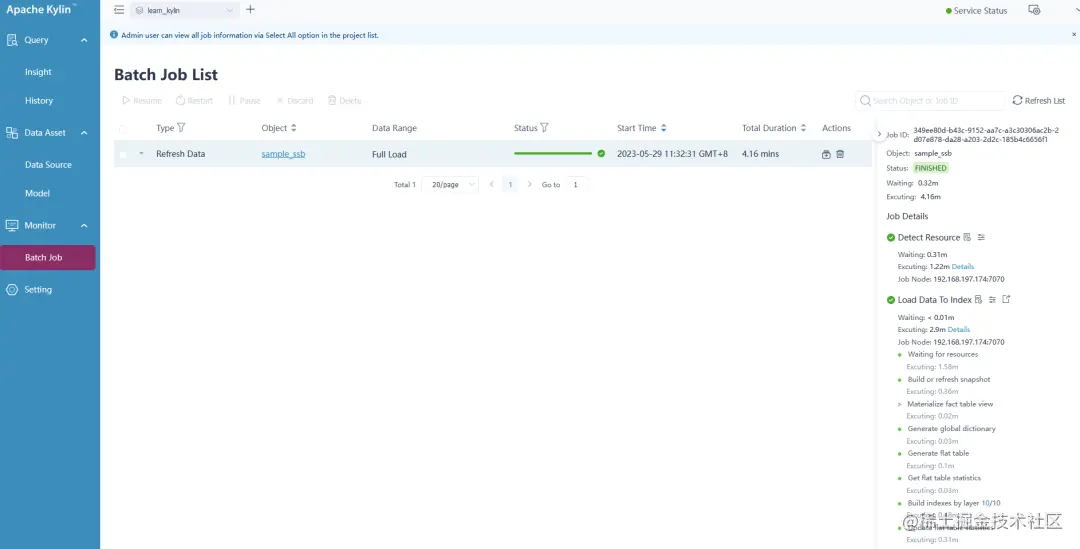Collapse the Data Asset section
The image size is (1080, 549).
[x=84, y=132]
